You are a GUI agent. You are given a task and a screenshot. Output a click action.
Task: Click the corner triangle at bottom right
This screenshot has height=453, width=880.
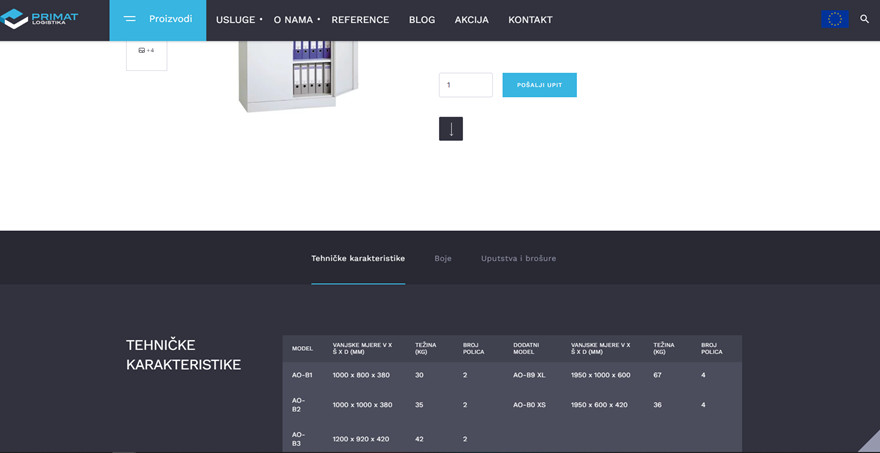pyautogui.click(x=868, y=441)
